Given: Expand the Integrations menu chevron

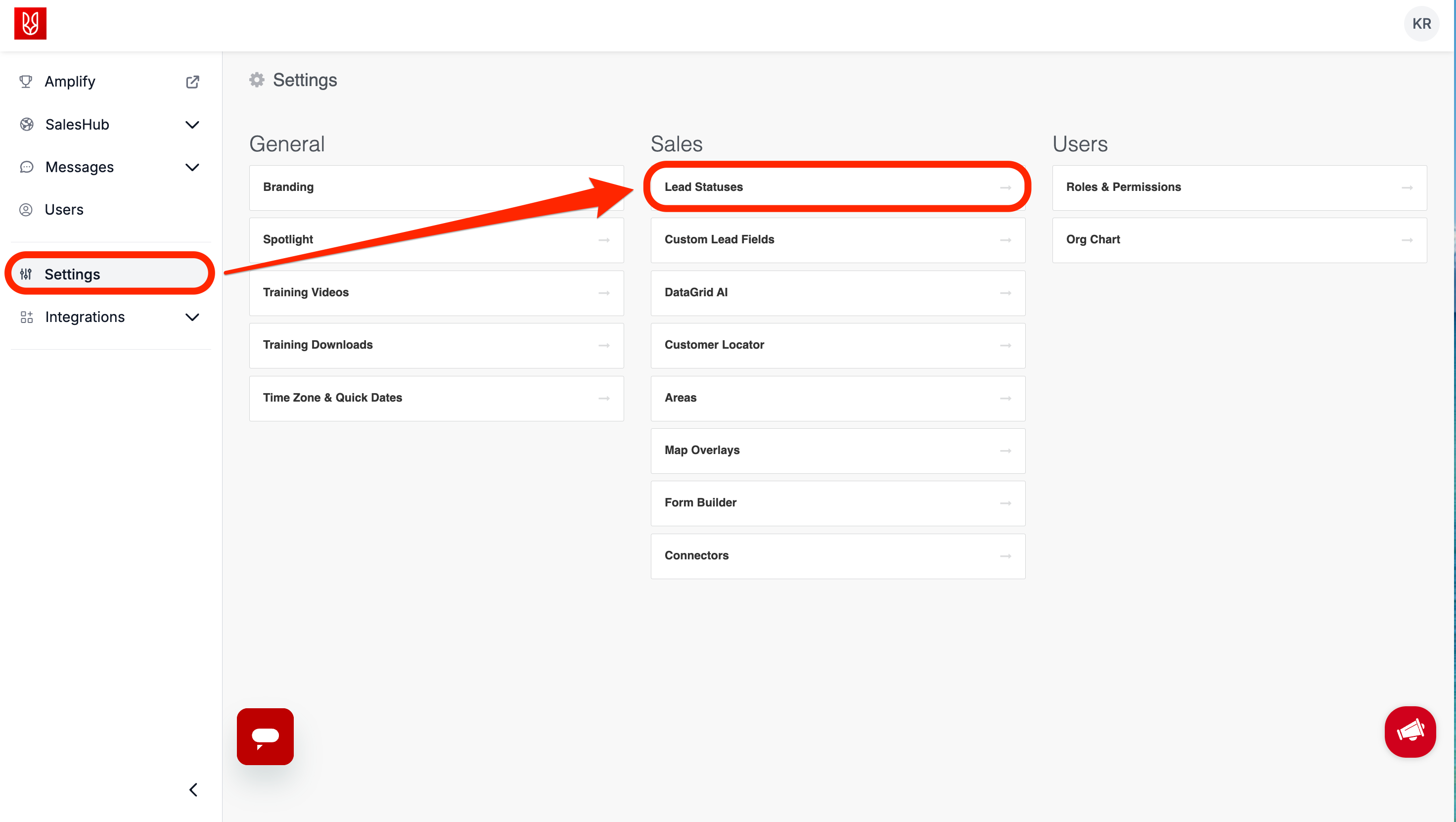Looking at the screenshot, I should pyautogui.click(x=192, y=317).
